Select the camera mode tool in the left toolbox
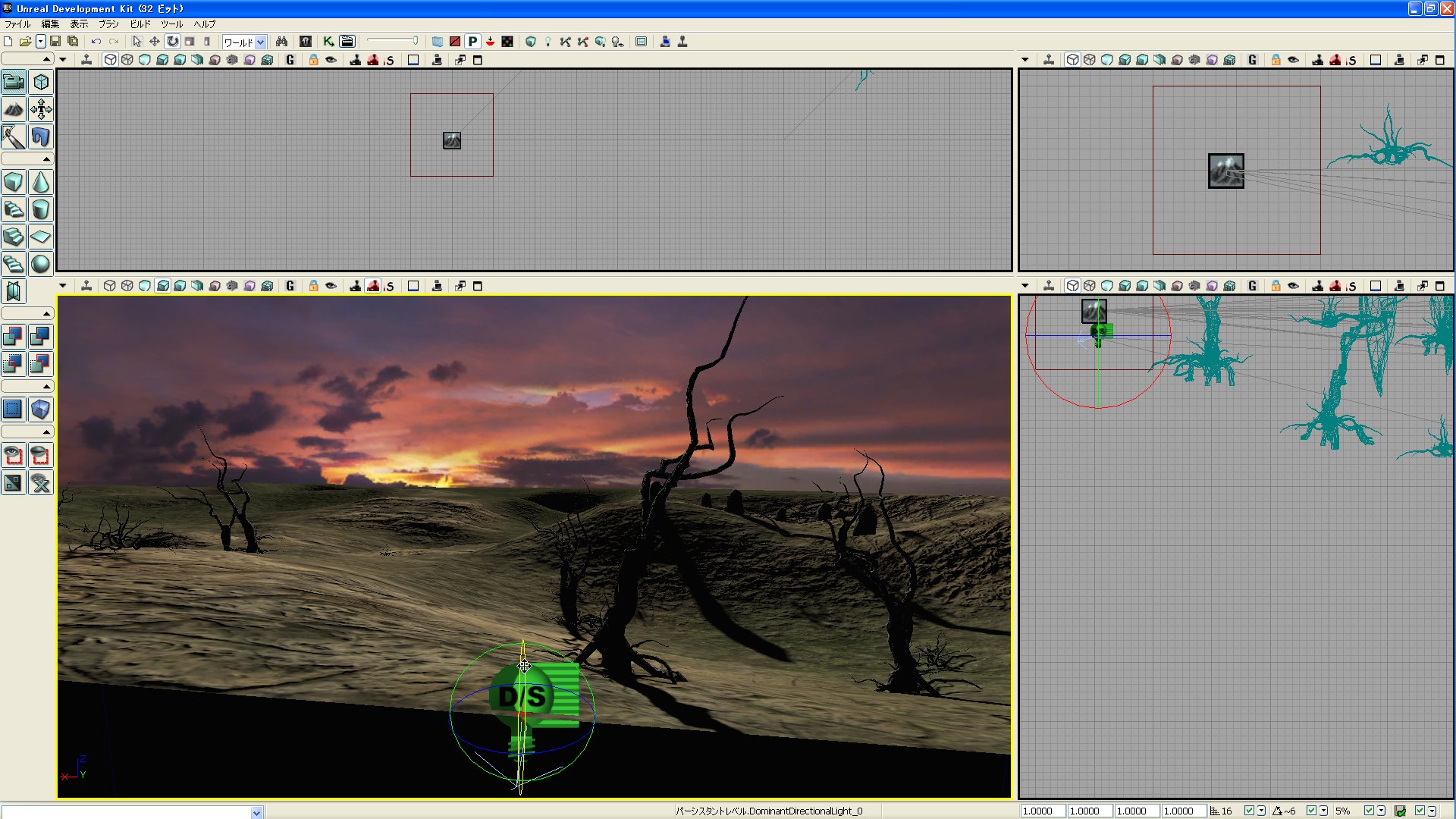 point(14,82)
